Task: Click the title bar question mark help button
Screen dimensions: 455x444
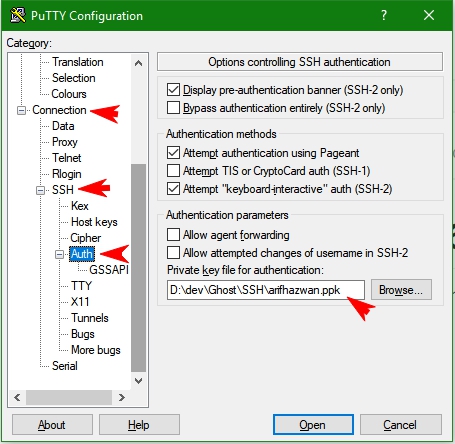Action: pyautogui.click(x=384, y=15)
